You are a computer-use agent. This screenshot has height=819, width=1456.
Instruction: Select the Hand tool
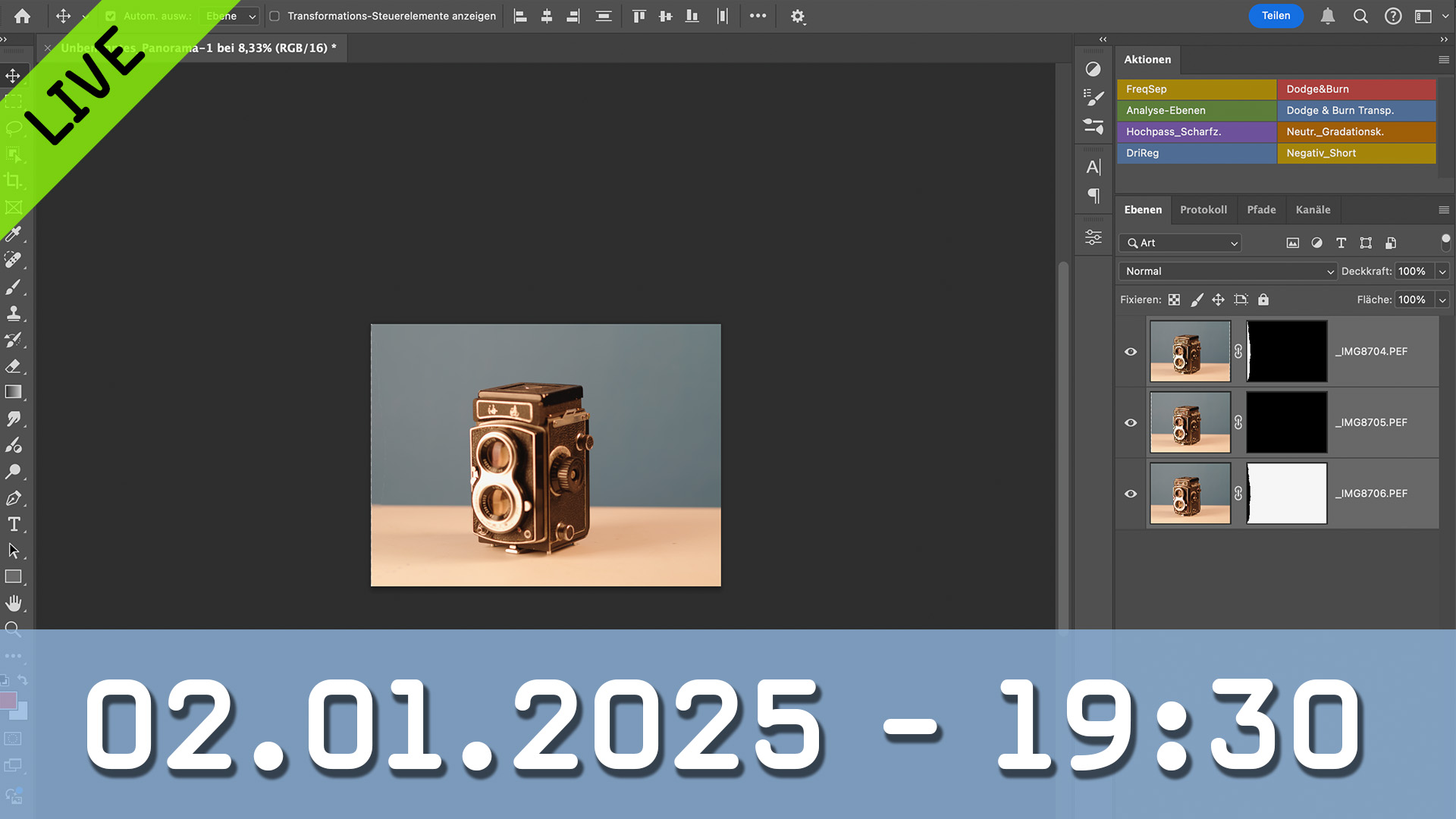coord(13,604)
